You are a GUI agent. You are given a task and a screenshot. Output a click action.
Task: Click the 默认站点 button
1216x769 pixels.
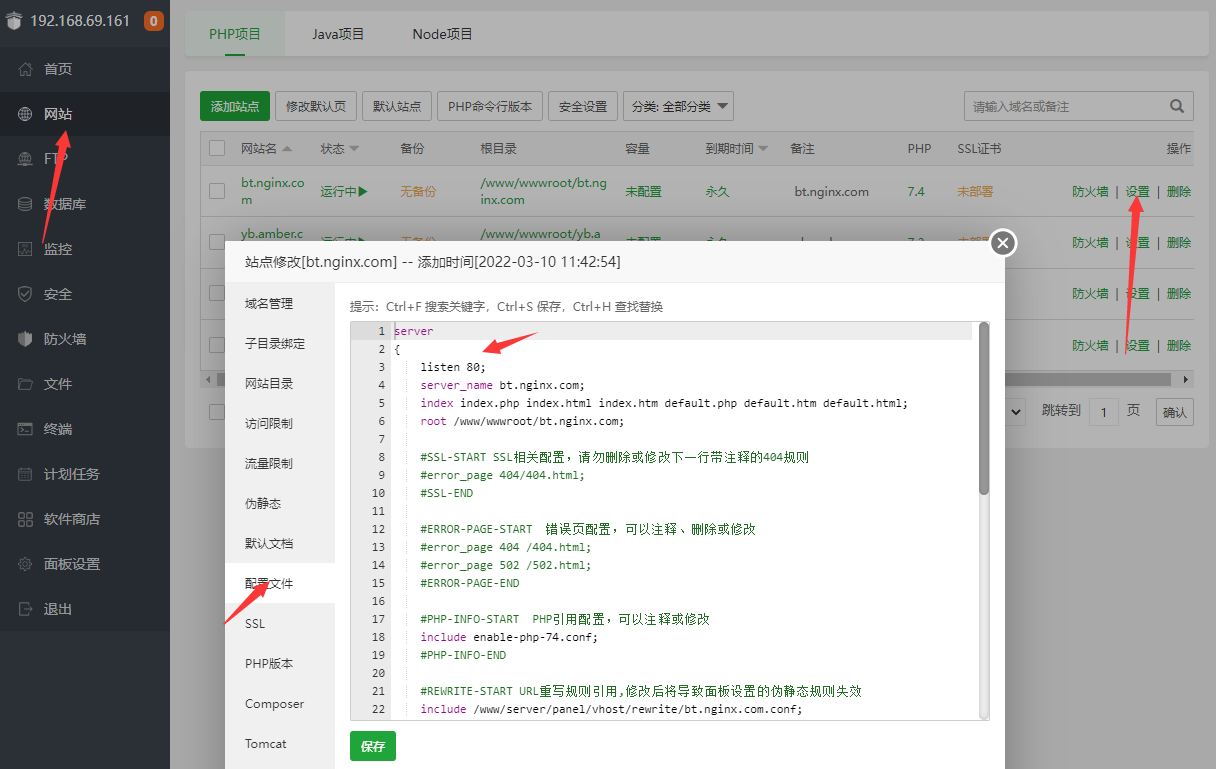point(397,106)
